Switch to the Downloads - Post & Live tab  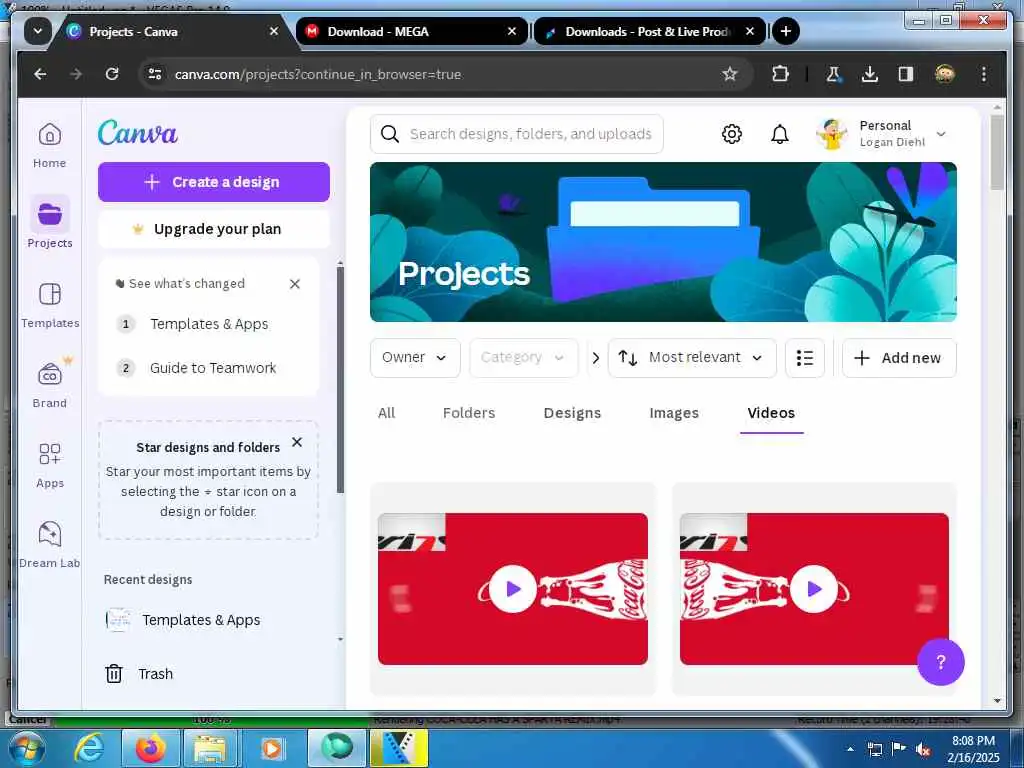(650, 31)
